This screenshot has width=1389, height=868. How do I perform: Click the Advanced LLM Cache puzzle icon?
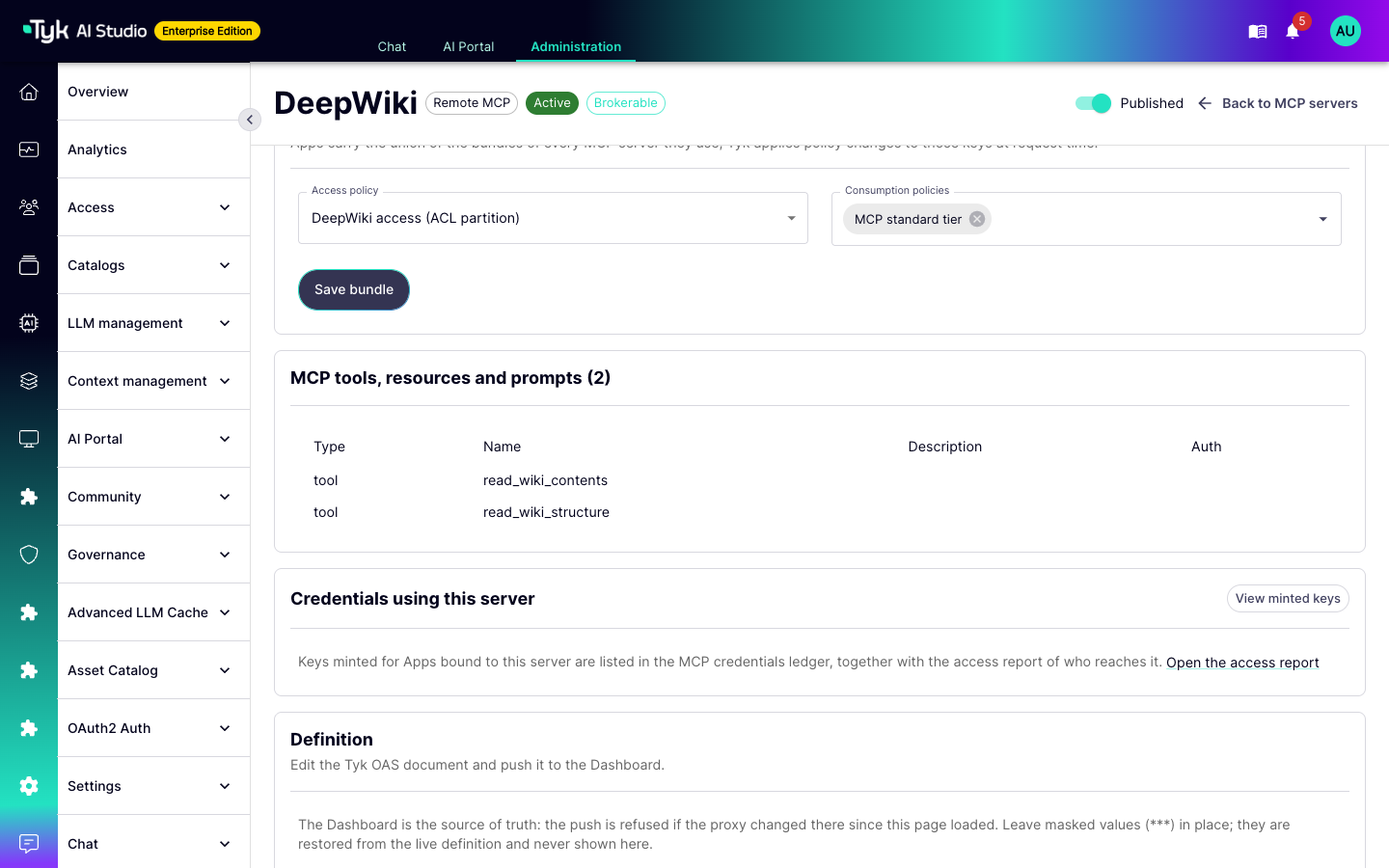pos(29,612)
